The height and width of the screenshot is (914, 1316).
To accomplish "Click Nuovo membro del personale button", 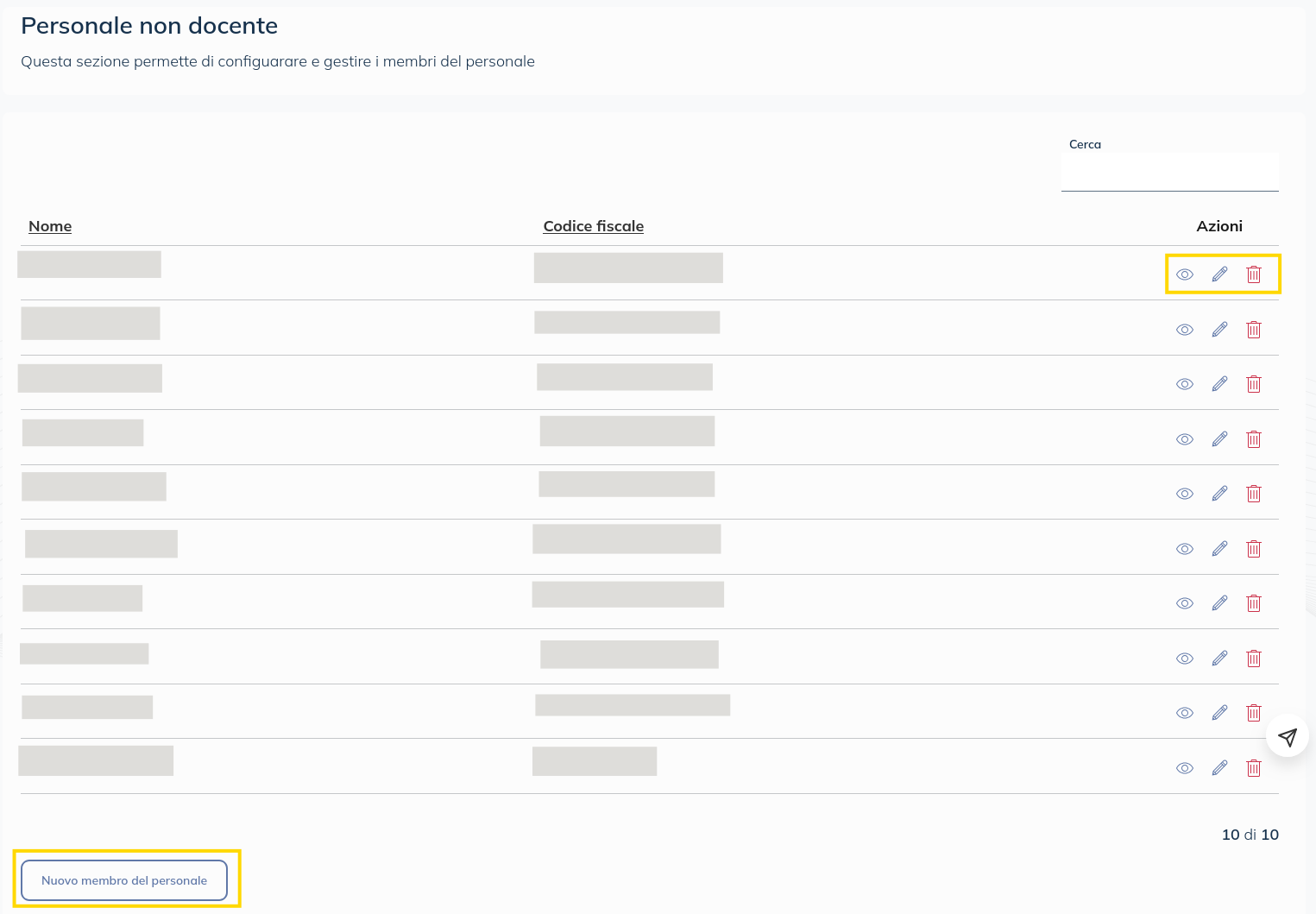I will [x=124, y=880].
